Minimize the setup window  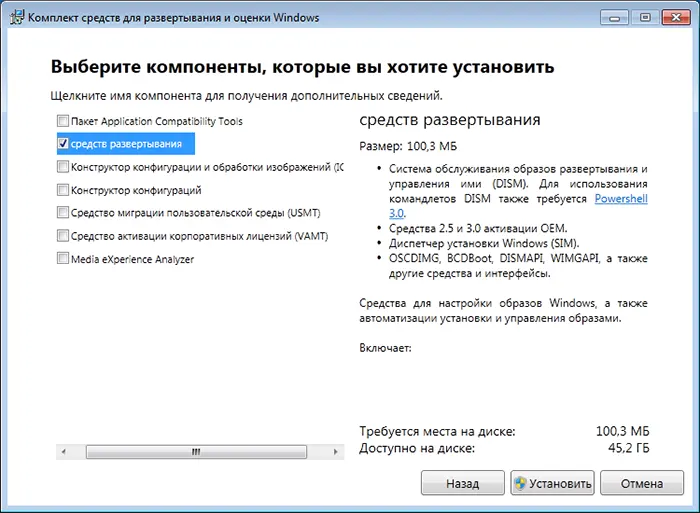tap(614, 18)
